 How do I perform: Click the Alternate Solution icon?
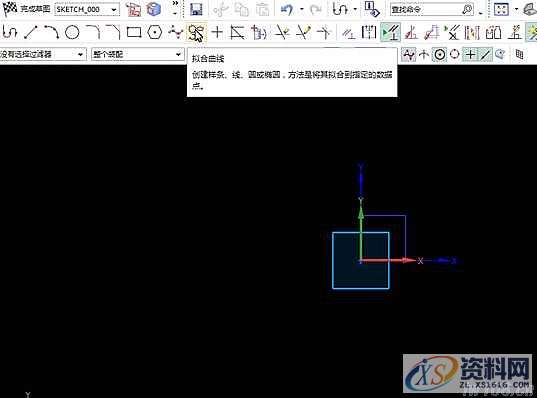493,33
